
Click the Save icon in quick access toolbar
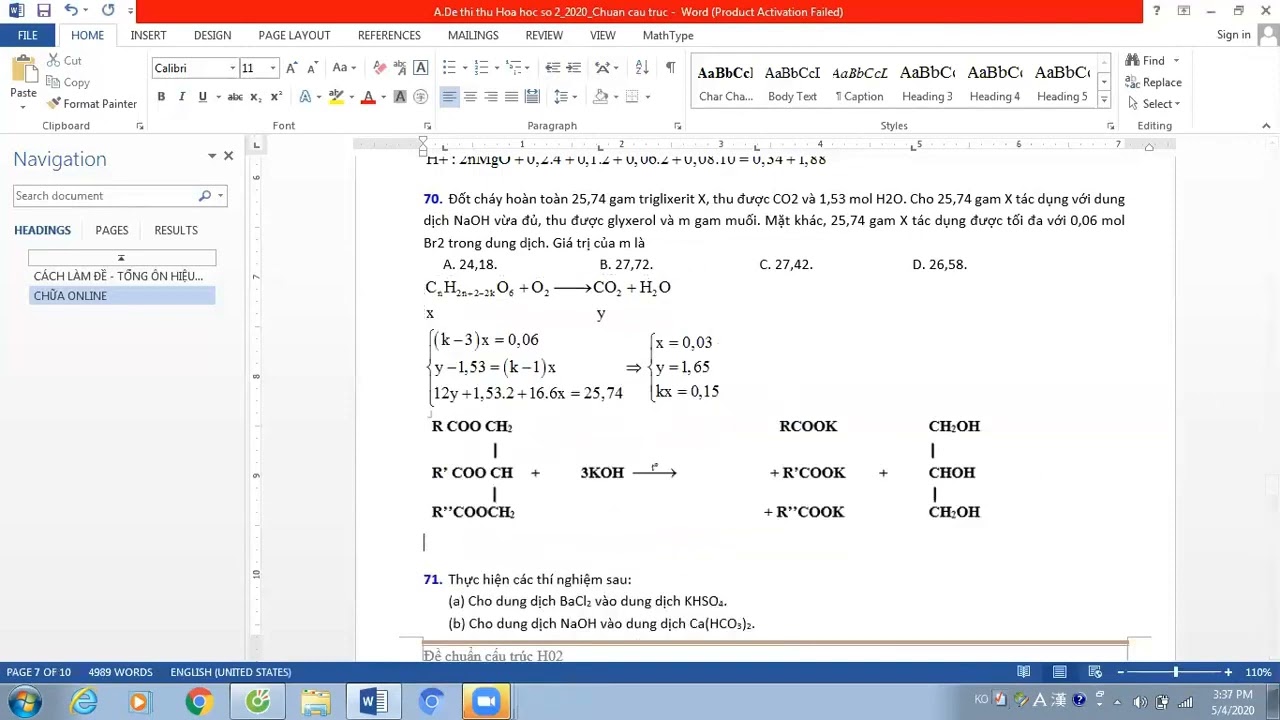pos(43,11)
